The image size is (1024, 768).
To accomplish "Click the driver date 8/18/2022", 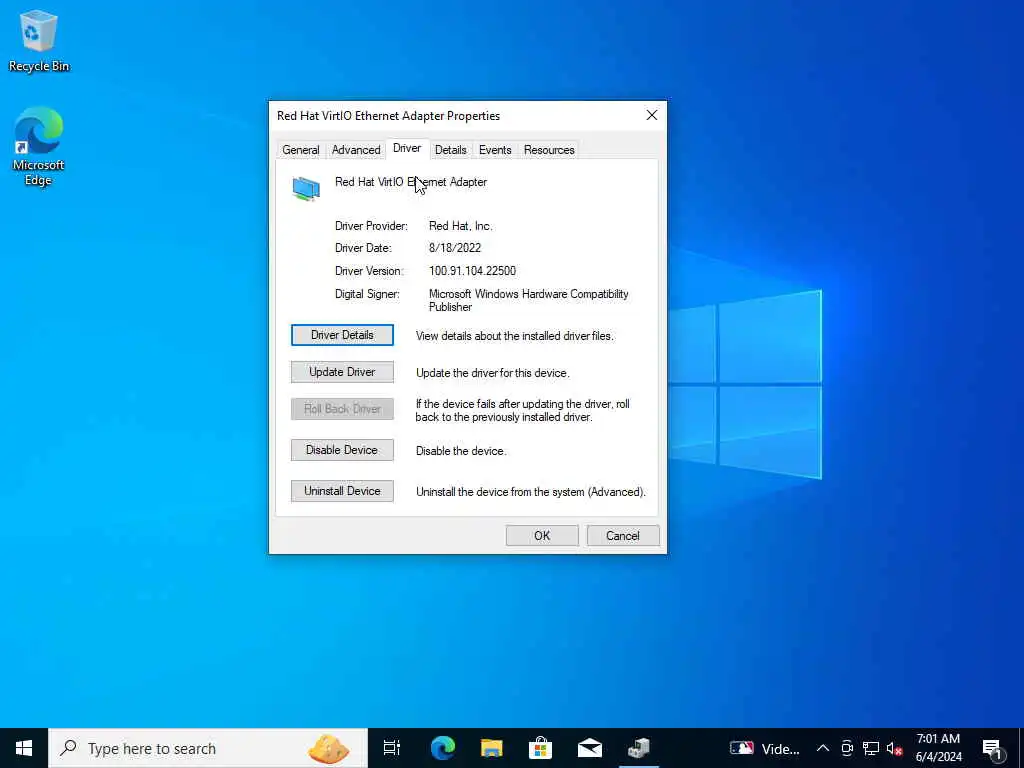I will pos(455,248).
